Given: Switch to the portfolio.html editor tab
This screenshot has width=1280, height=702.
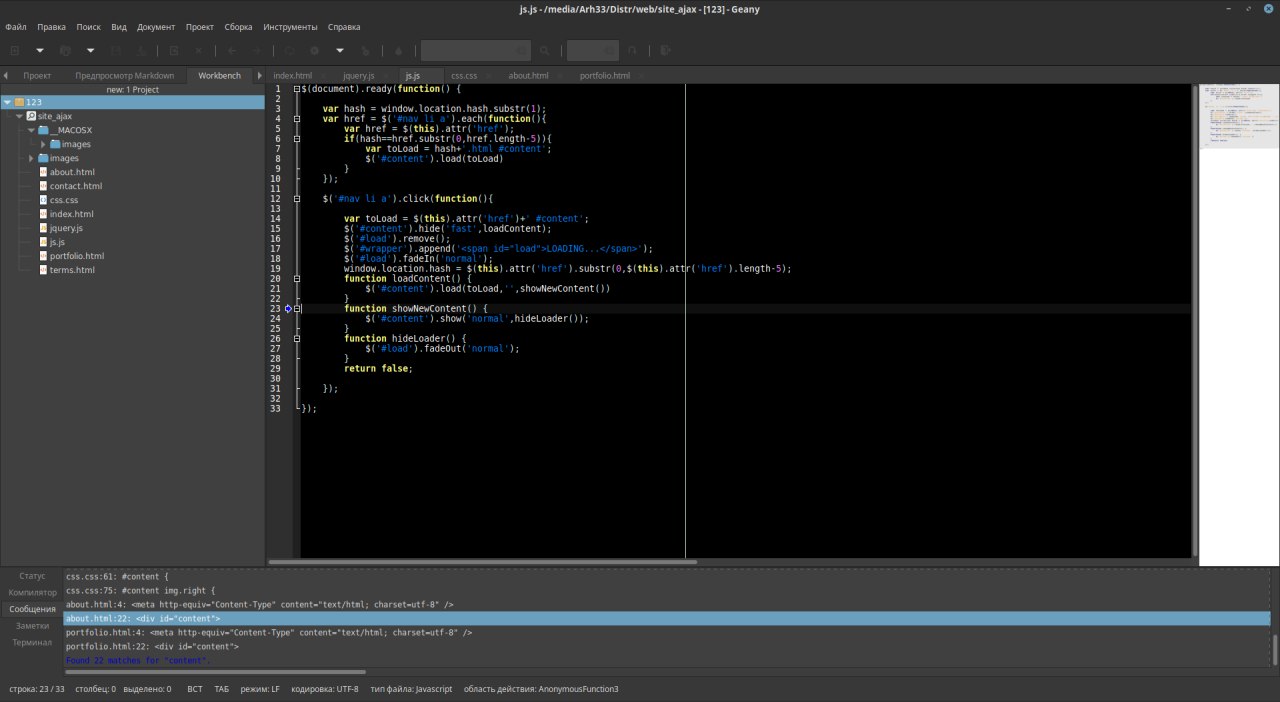Looking at the screenshot, I should pyautogui.click(x=605, y=76).
